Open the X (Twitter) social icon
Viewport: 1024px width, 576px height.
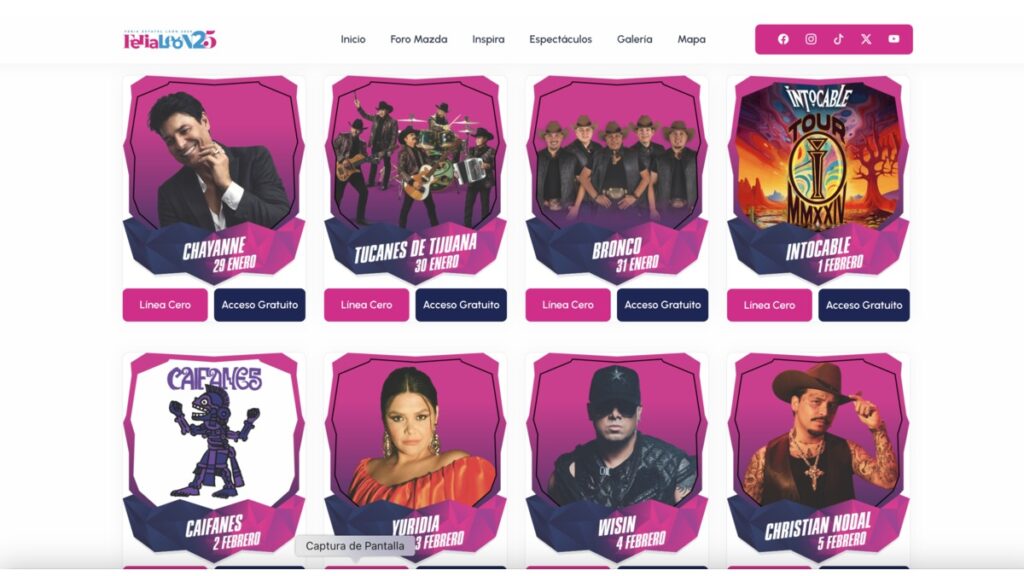tap(866, 39)
